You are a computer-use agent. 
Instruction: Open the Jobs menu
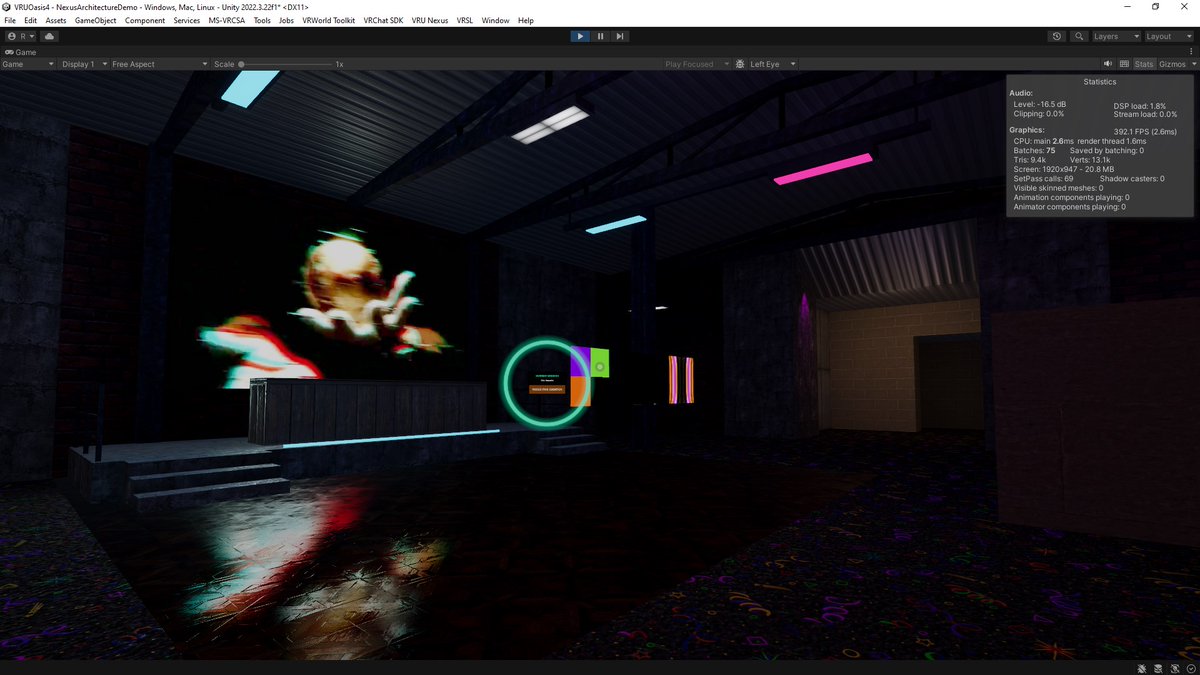[x=286, y=20]
